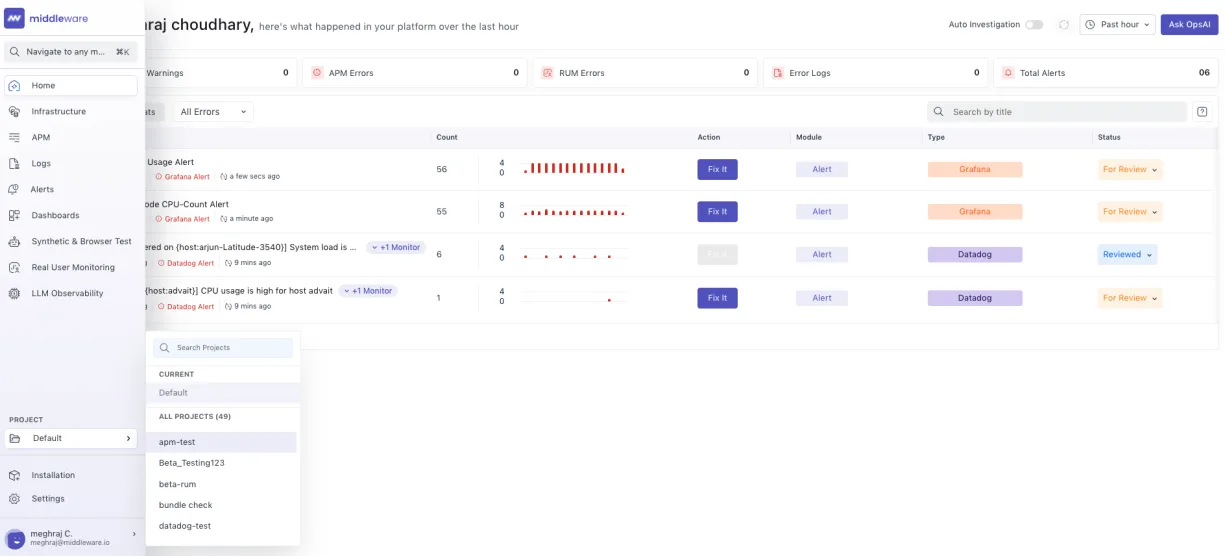The width and height of the screenshot is (1225, 556).
Task: Toggle the Auto Investigation switch
Action: (1034, 25)
